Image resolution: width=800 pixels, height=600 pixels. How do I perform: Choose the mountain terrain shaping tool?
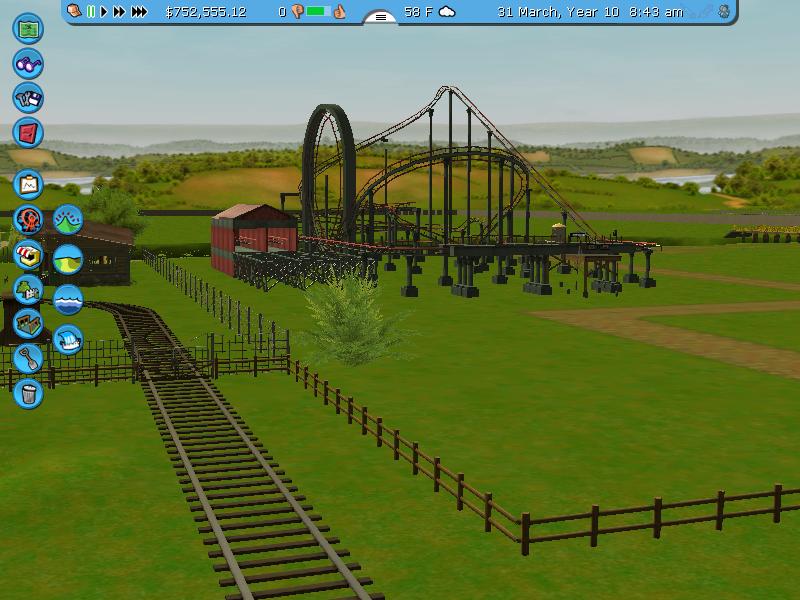pyautogui.click(x=68, y=219)
